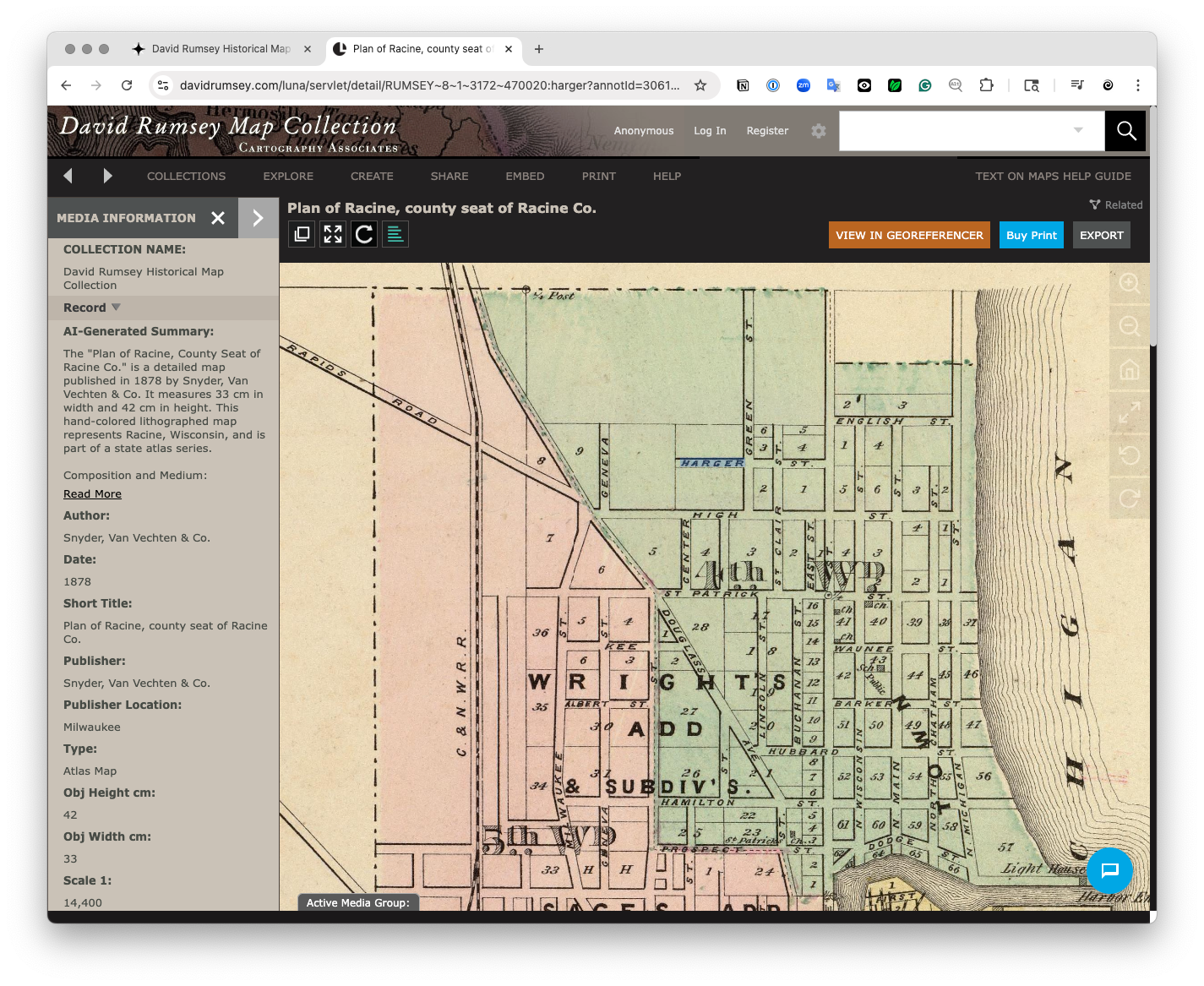
Task: Click the EXPORT button
Action: pos(1102,235)
